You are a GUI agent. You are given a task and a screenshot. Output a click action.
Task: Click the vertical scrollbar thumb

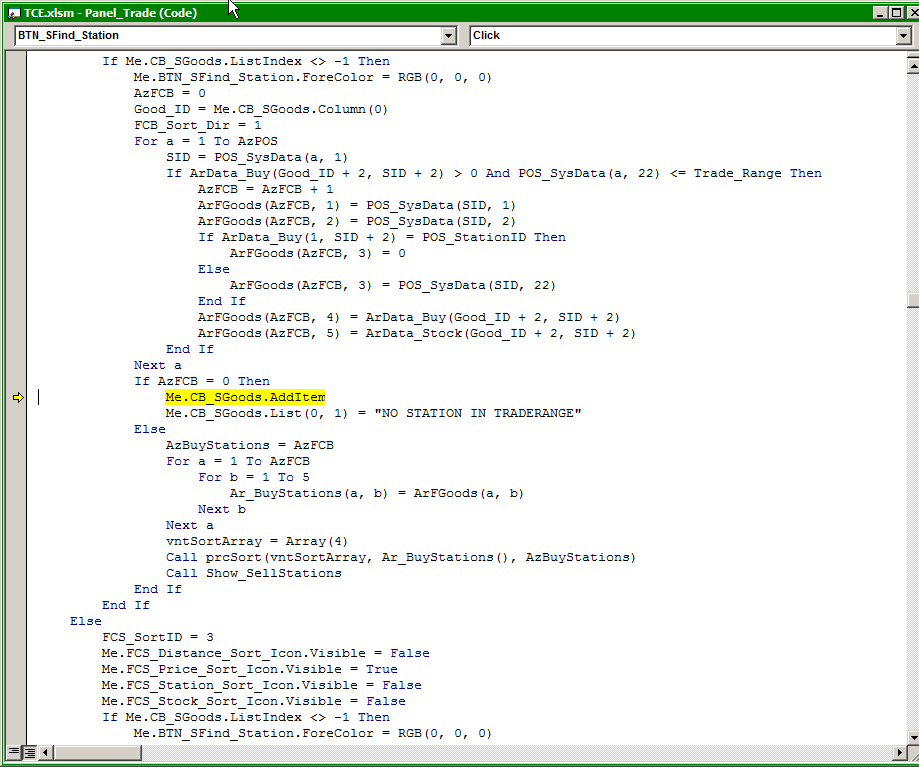pos(913,300)
